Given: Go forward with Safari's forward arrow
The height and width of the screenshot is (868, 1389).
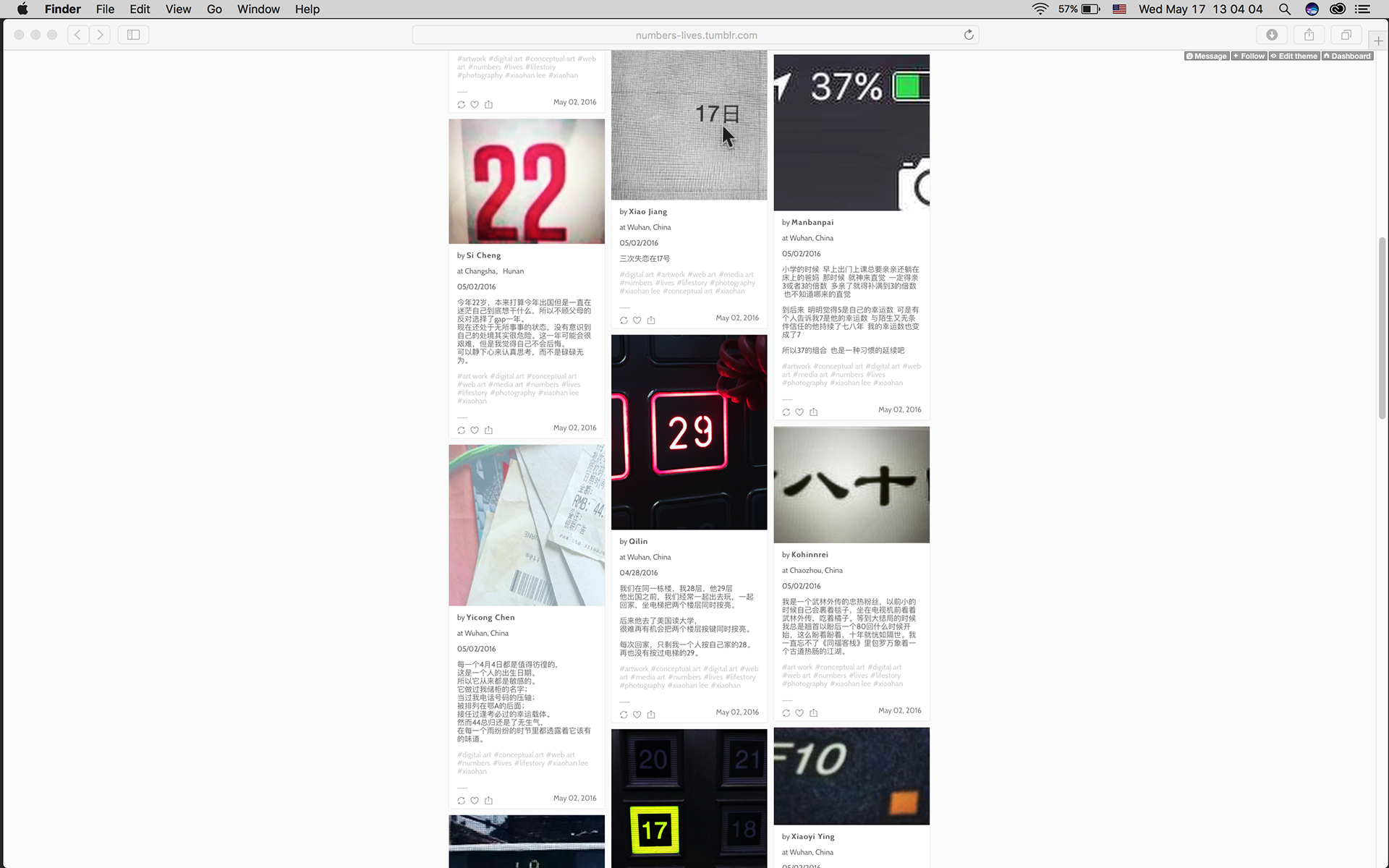Looking at the screenshot, I should click(100, 35).
